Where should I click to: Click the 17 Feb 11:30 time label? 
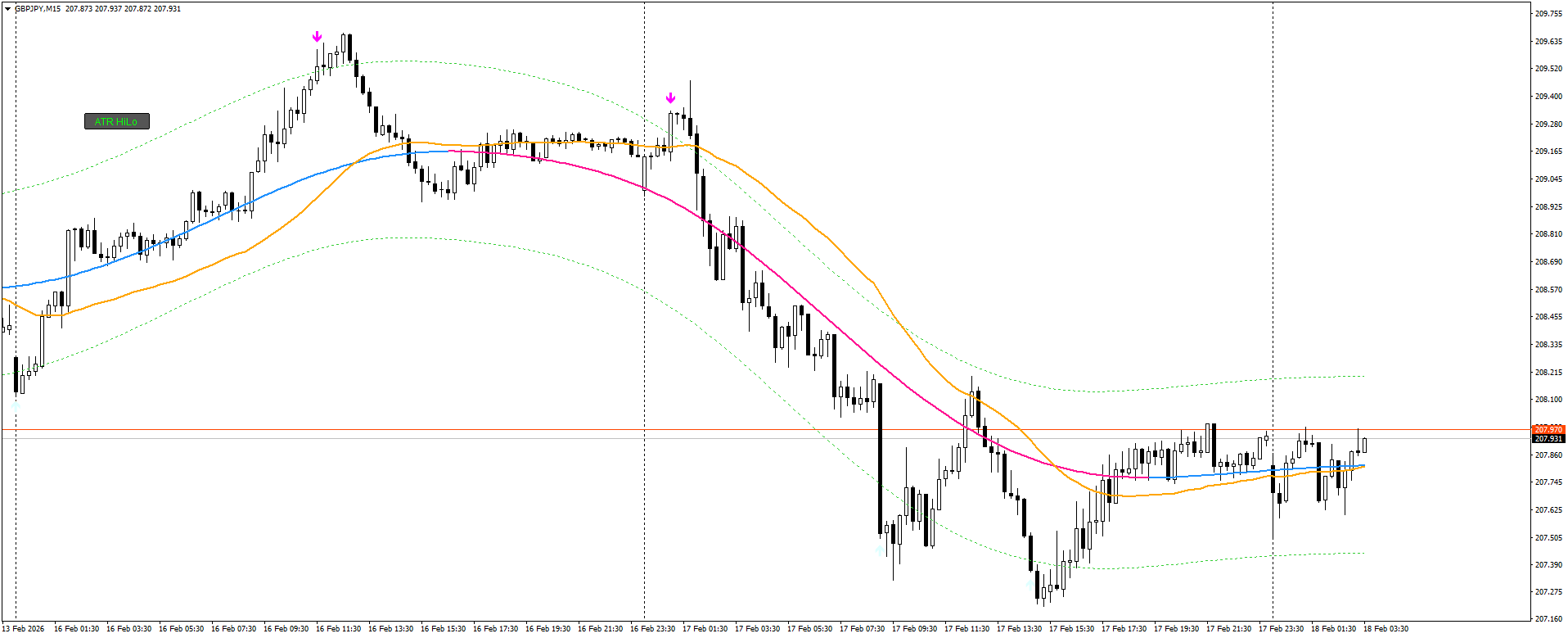tap(966, 629)
